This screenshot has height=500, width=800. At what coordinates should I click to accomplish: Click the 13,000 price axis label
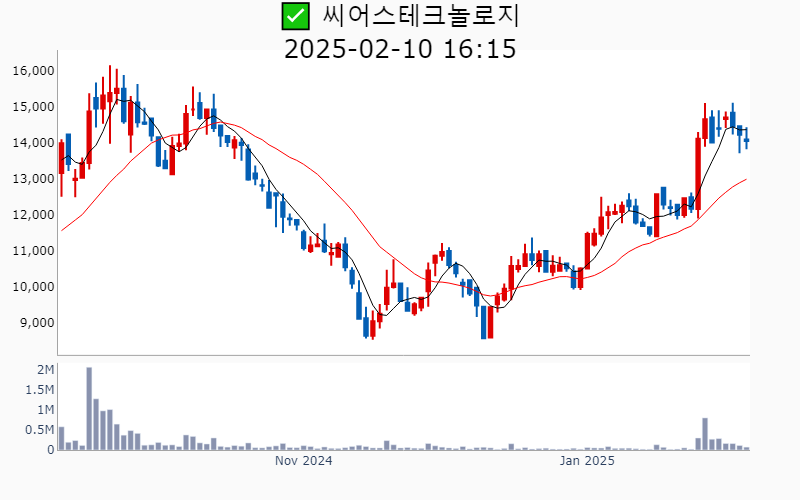[x=34, y=179]
